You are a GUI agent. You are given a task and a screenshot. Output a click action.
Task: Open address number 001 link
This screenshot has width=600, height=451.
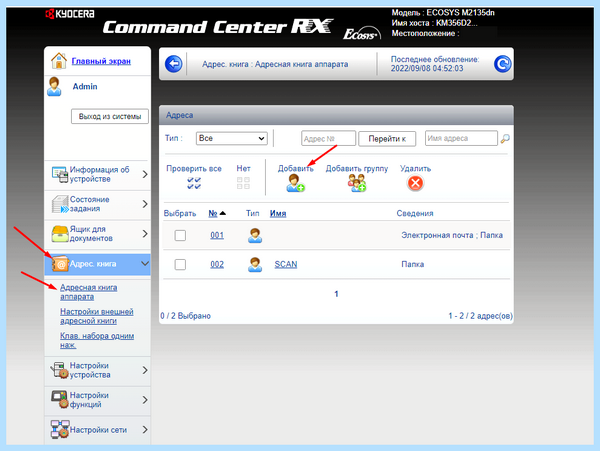pyautogui.click(x=217, y=235)
